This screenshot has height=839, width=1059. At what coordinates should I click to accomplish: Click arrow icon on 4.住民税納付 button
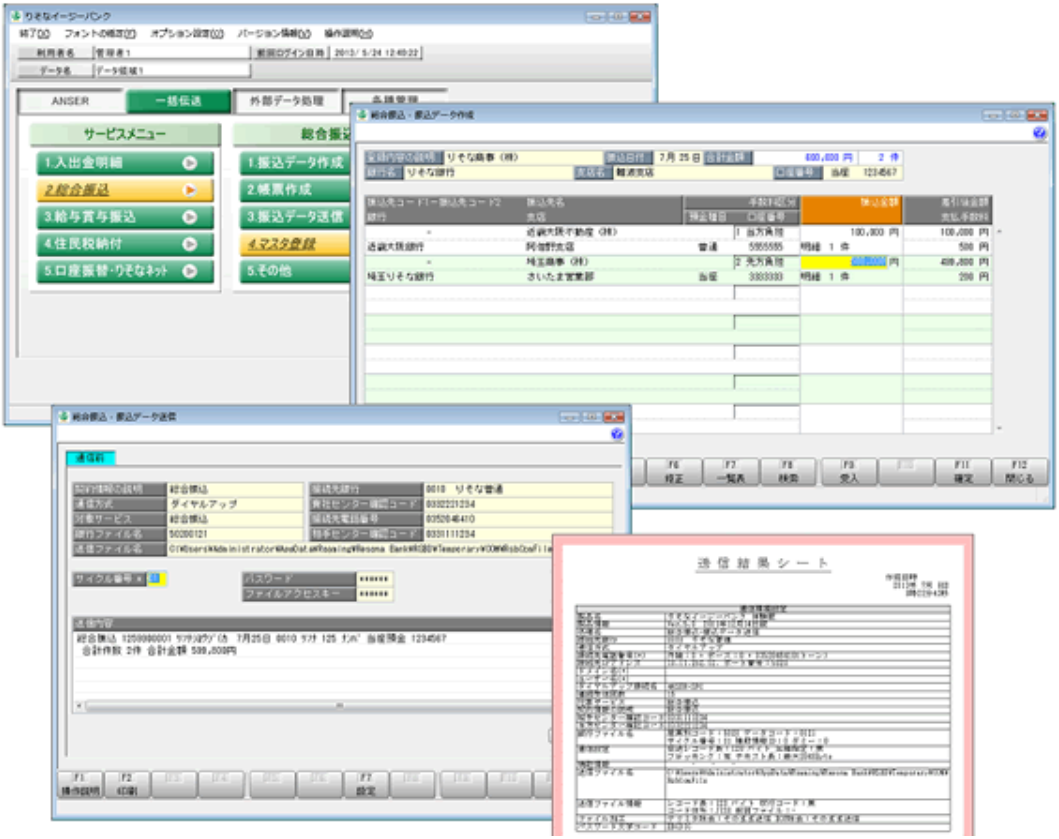point(189,243)
